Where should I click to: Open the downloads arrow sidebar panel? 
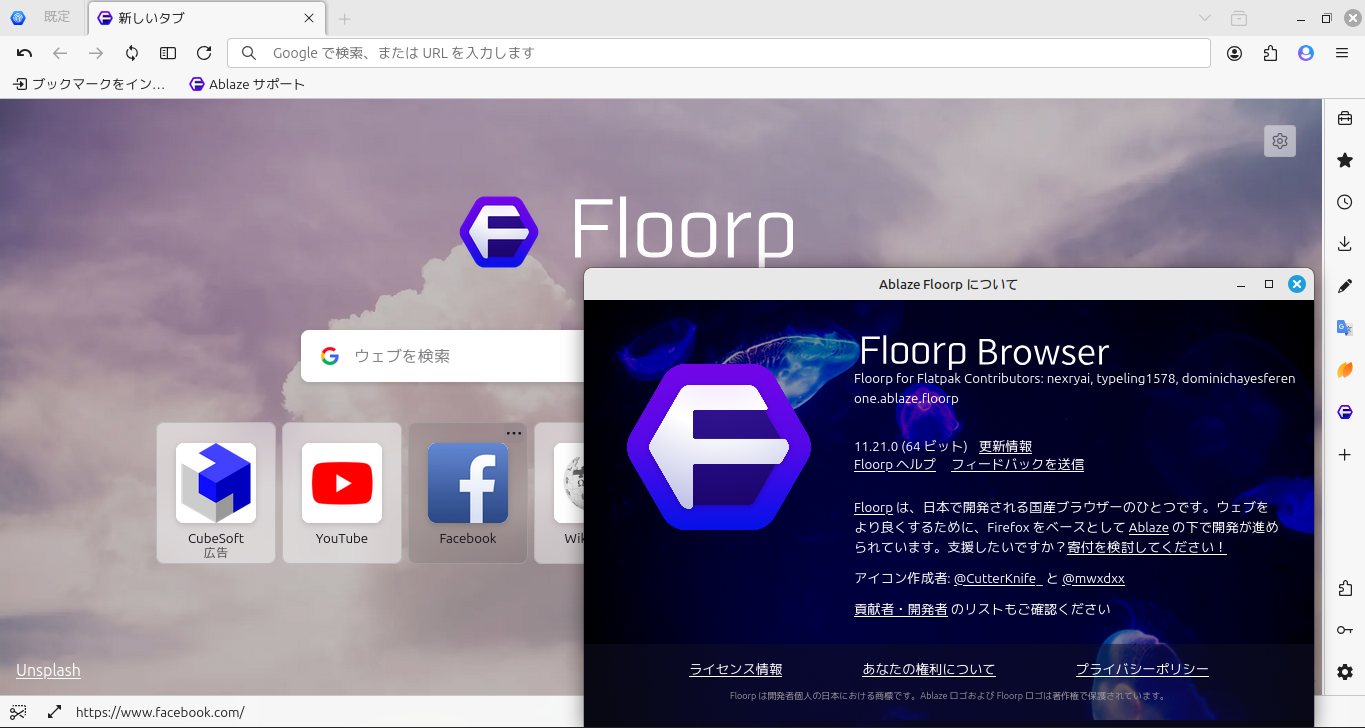[1345, 244]
